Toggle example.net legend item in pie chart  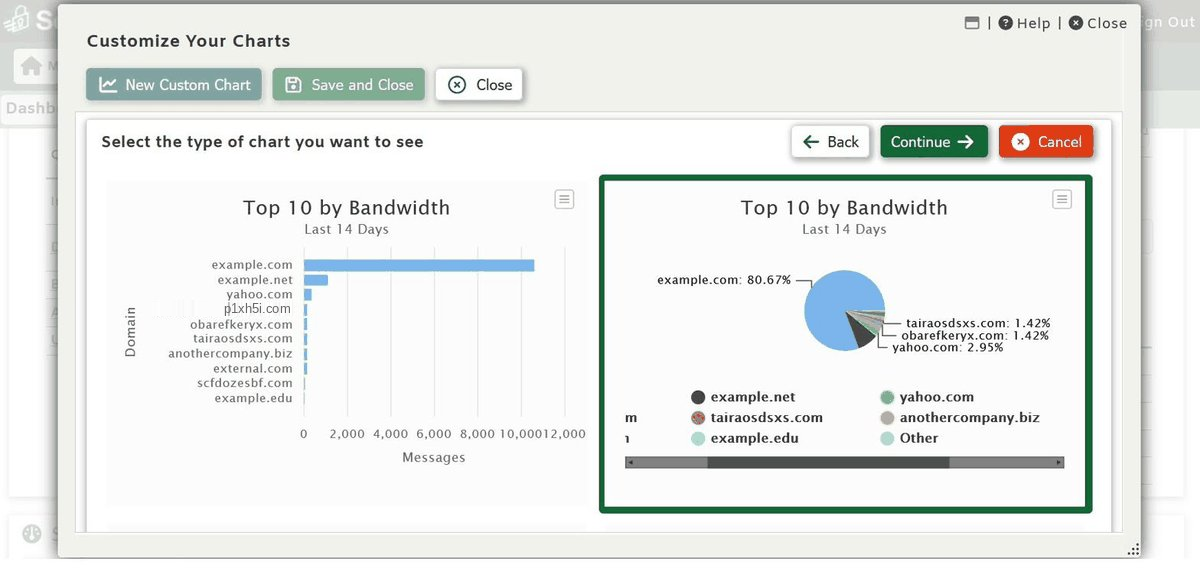743,397
